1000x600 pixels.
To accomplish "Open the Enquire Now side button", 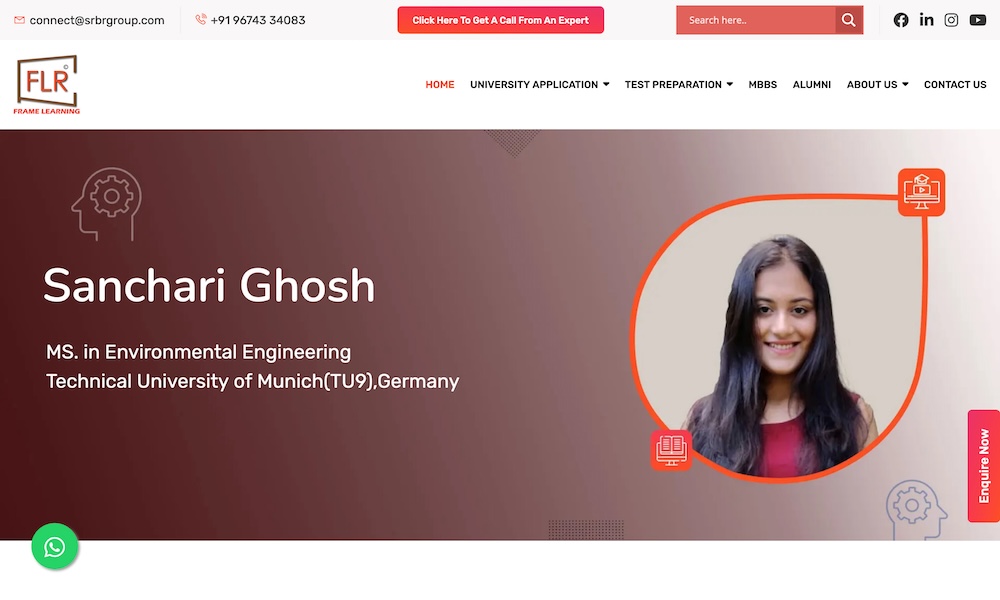I will point(983,466).
